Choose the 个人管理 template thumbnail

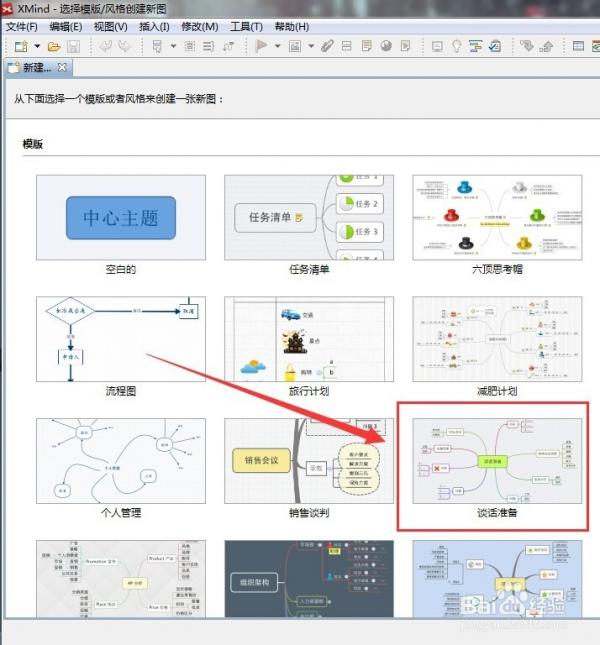click(x=121, y=461)
